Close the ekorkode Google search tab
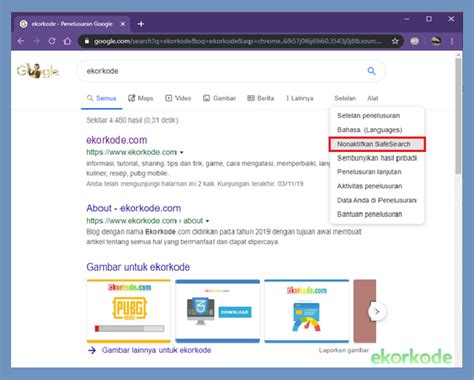The width and height of the screenshot is (474, 380). click(123, 24)
